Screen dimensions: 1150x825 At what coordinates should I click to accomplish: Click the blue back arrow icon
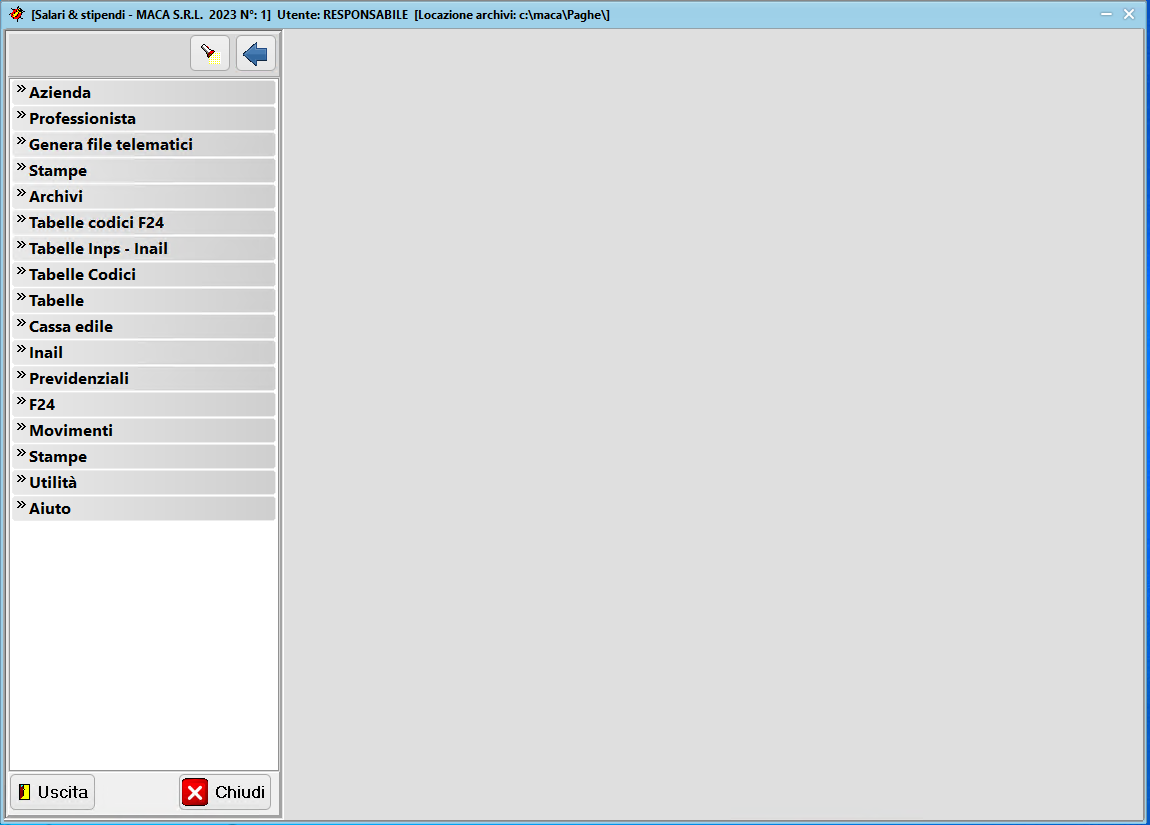(256, 53)
